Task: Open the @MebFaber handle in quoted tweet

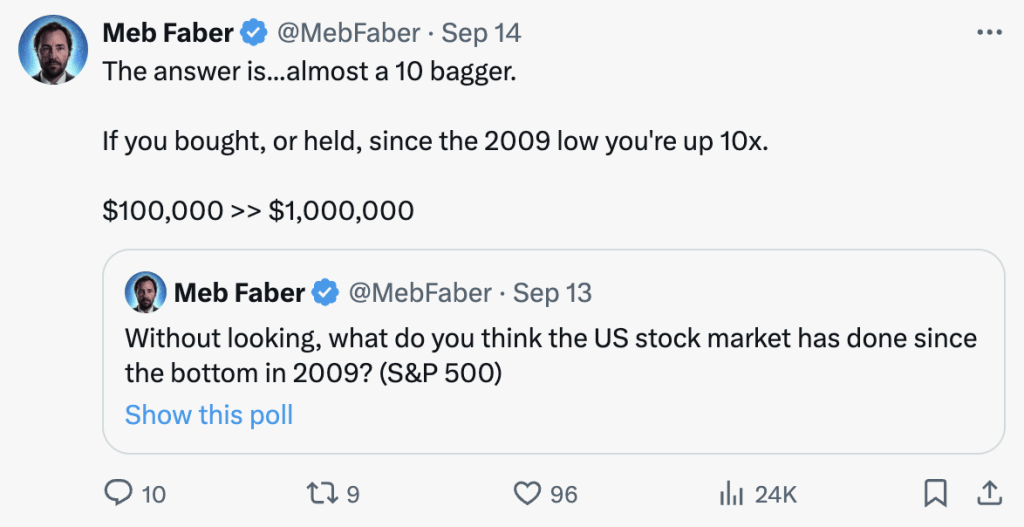Action: (420, 293)
